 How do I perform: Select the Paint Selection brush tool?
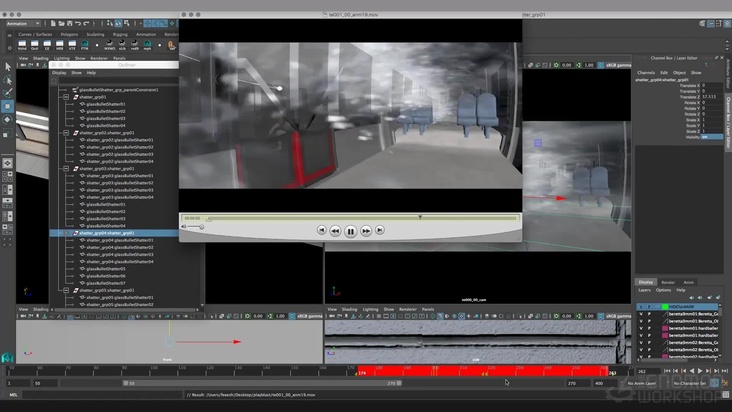7,92
